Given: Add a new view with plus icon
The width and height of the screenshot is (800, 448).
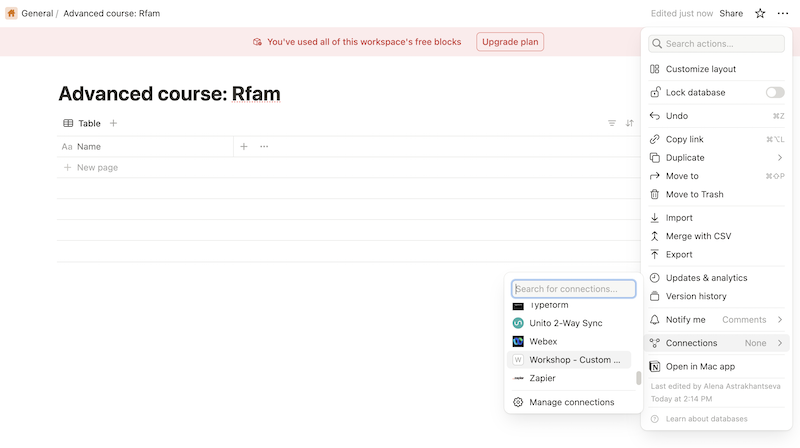Looking at the screenshot, I should click(x=113, y=123).
